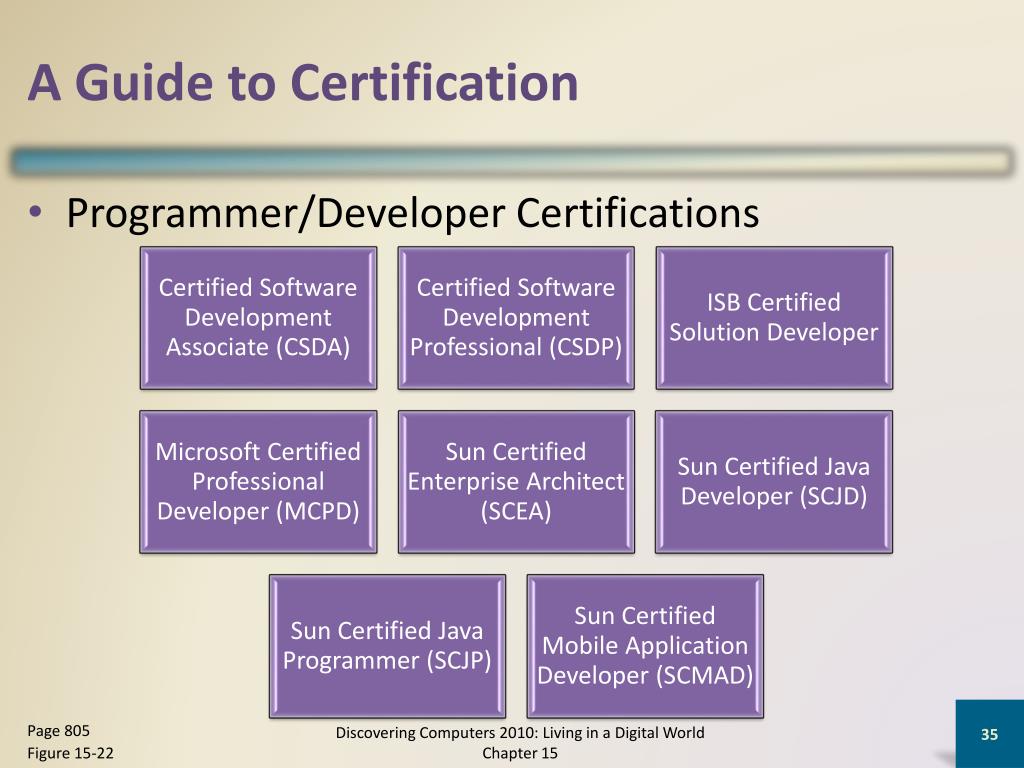Click the slide title 'A Guide to Certification'
Viewport: 1024px width, 768px height.
point(303,83)
